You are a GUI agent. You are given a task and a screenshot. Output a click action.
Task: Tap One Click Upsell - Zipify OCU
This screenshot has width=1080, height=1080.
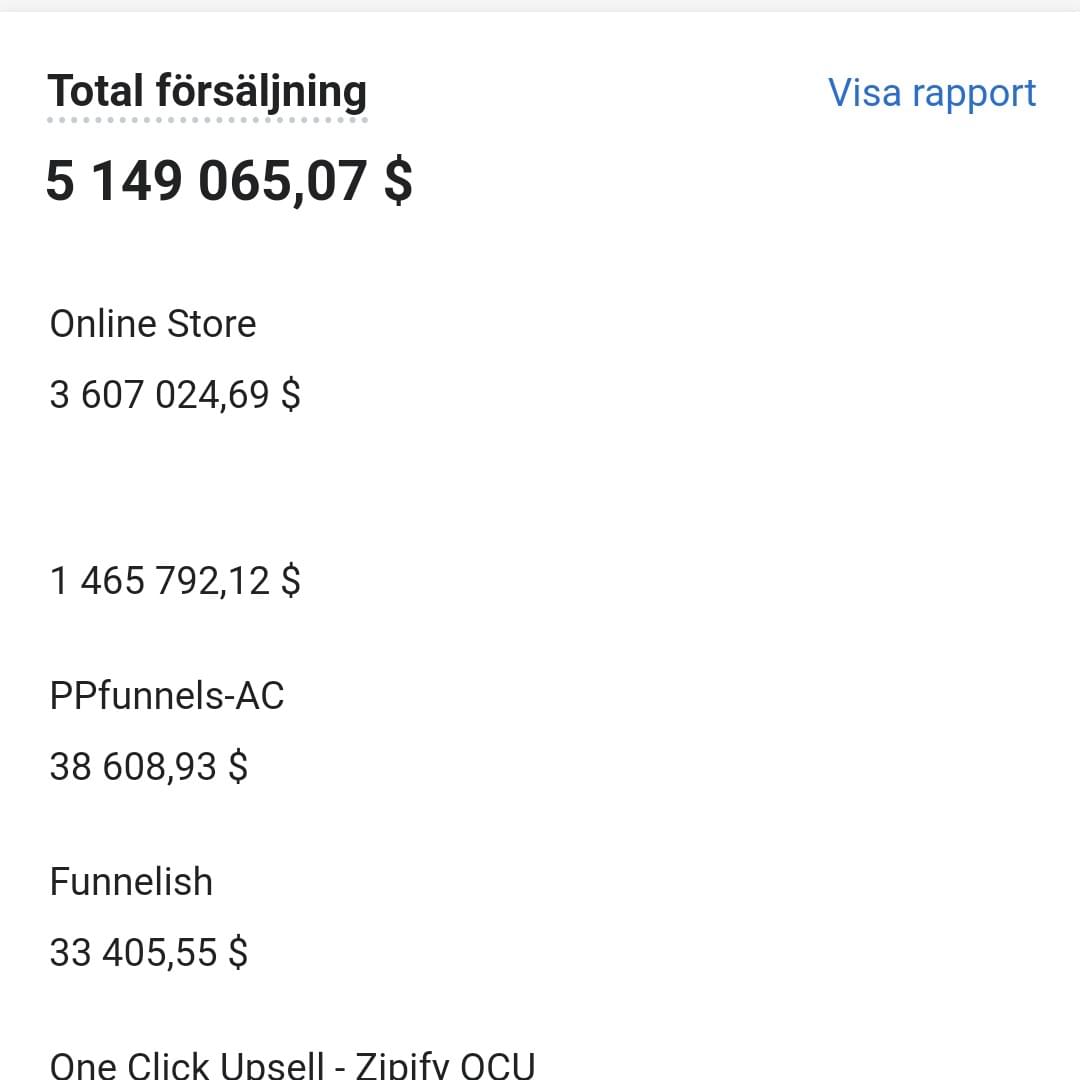292,1064
